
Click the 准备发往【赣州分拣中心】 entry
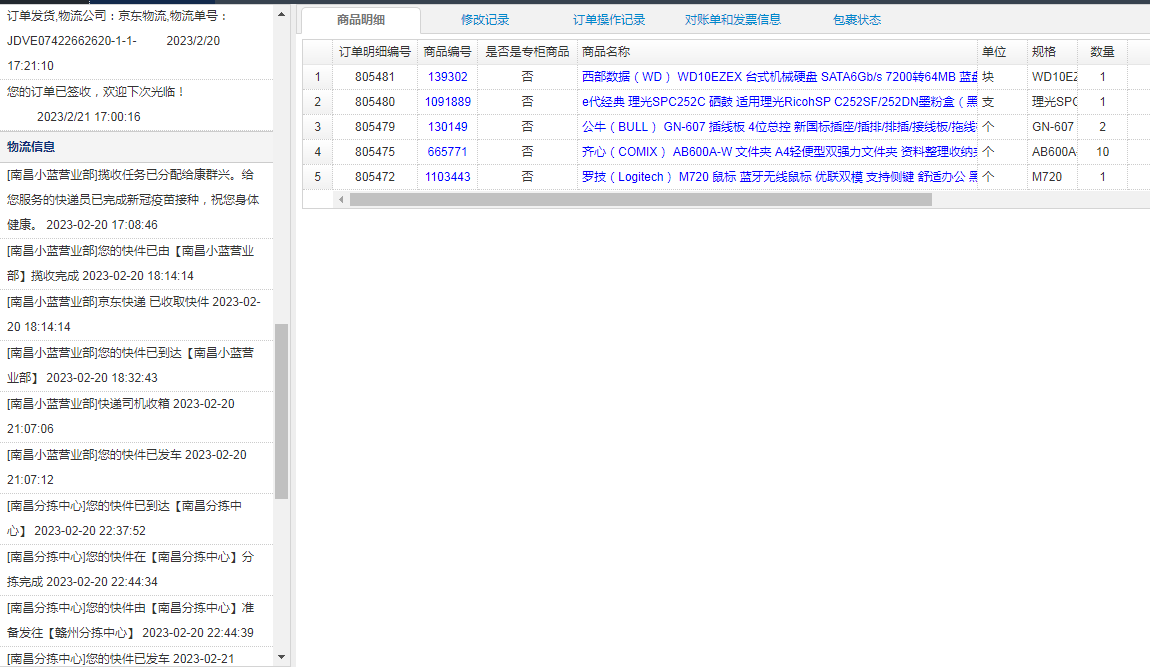[136, 620]
